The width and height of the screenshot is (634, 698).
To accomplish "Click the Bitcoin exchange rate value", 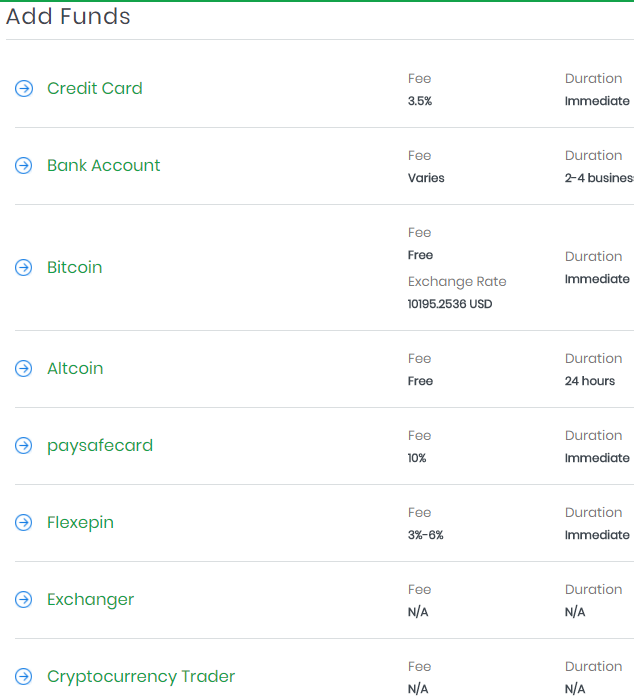I will (x=450, y=304).
